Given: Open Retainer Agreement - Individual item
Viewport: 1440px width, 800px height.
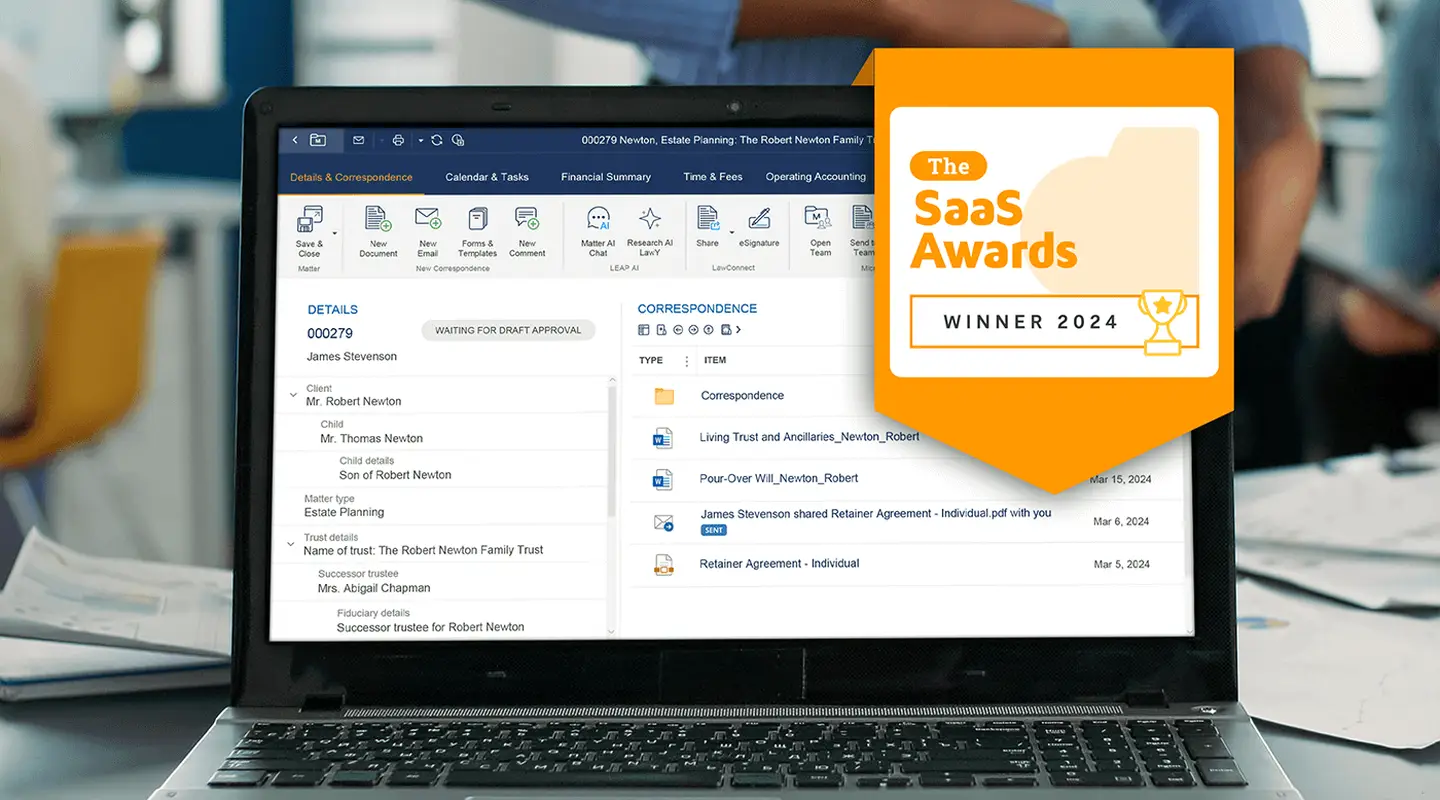Looking at the screenshot, I should 779,563.
